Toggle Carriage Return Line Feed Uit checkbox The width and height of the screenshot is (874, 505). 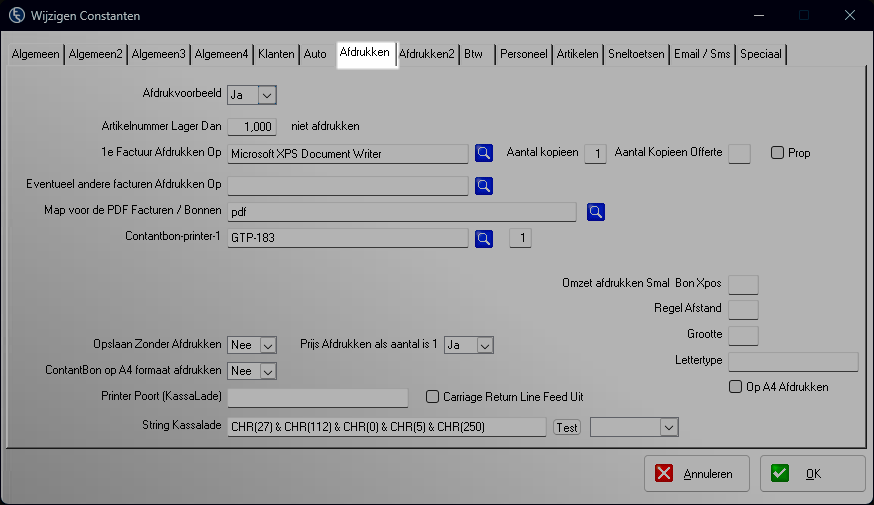[433, 397]
